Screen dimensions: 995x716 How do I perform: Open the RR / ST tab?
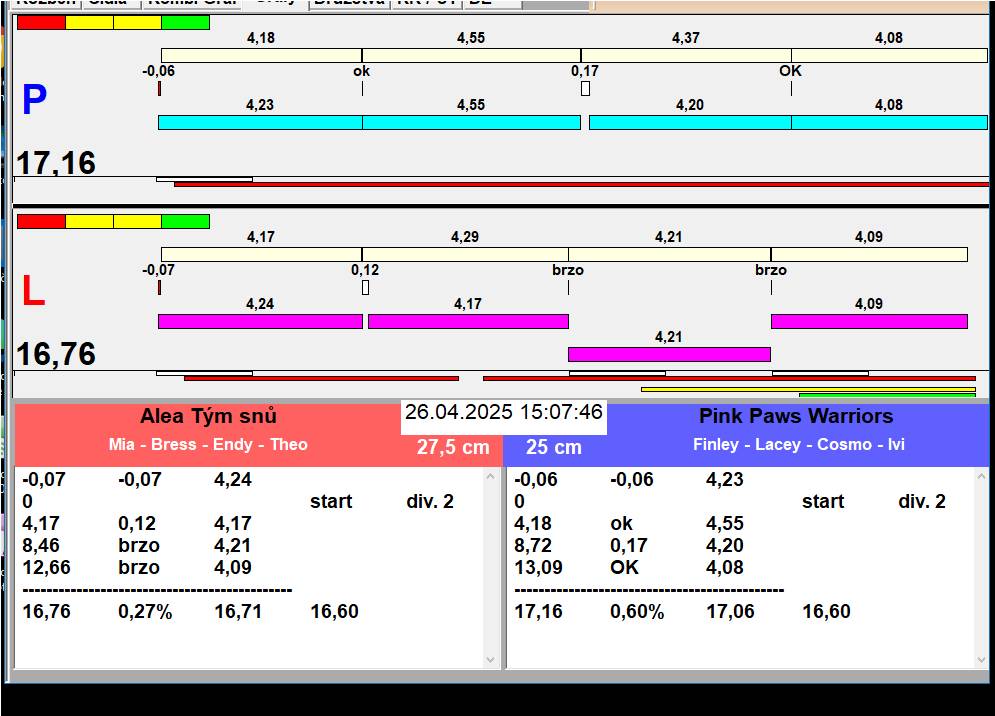click(x=426, y=3)
